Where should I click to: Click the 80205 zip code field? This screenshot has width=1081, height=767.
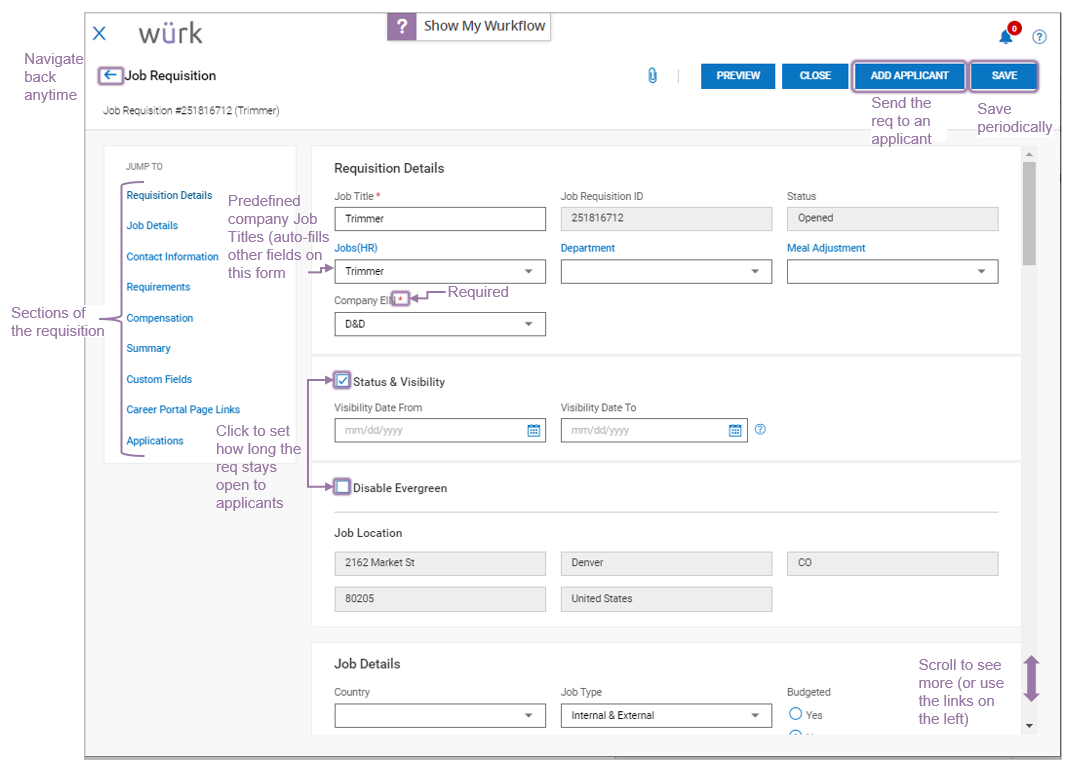point(440,599)
